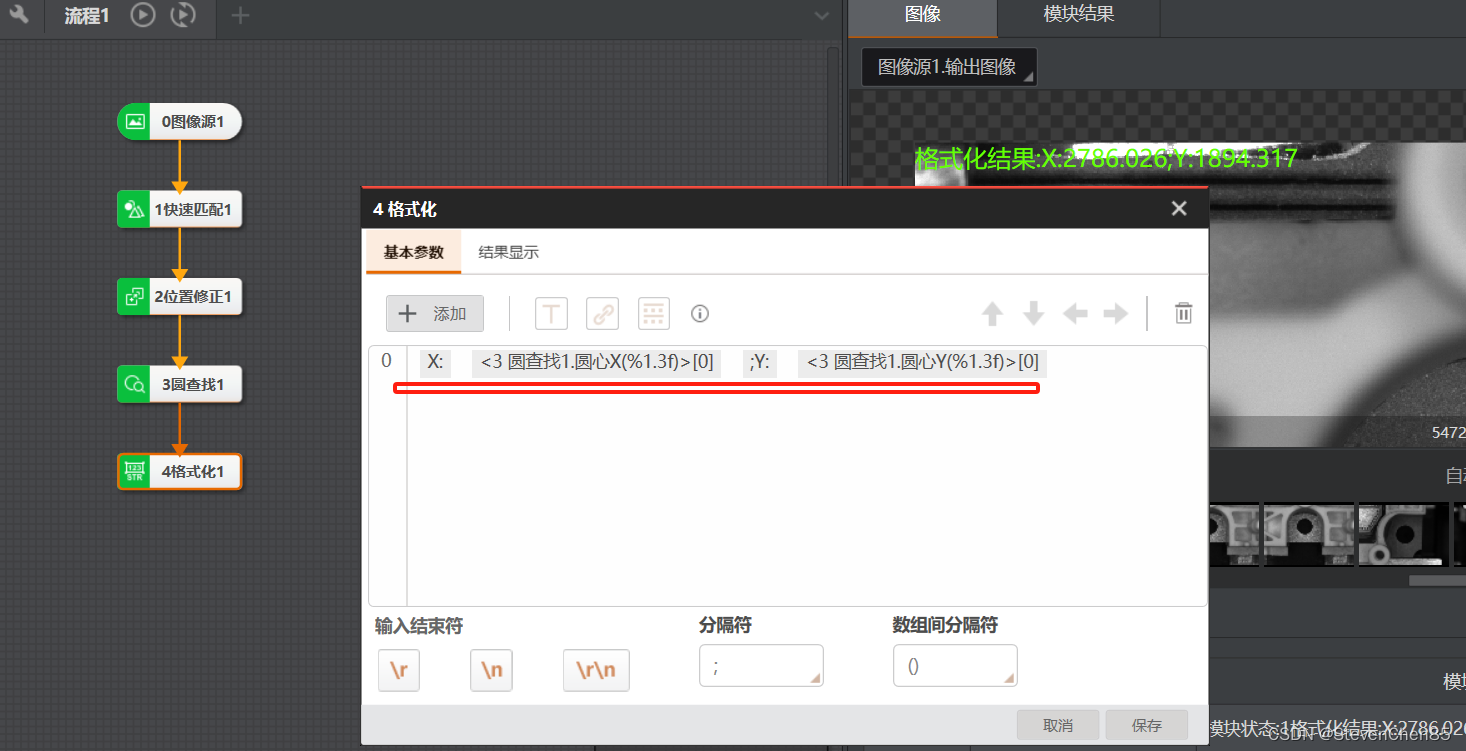Image resolution: width=1466 pixels, height=751 pixels.
Task: Open the info icon in toolbar
Action: coord(700,313)
